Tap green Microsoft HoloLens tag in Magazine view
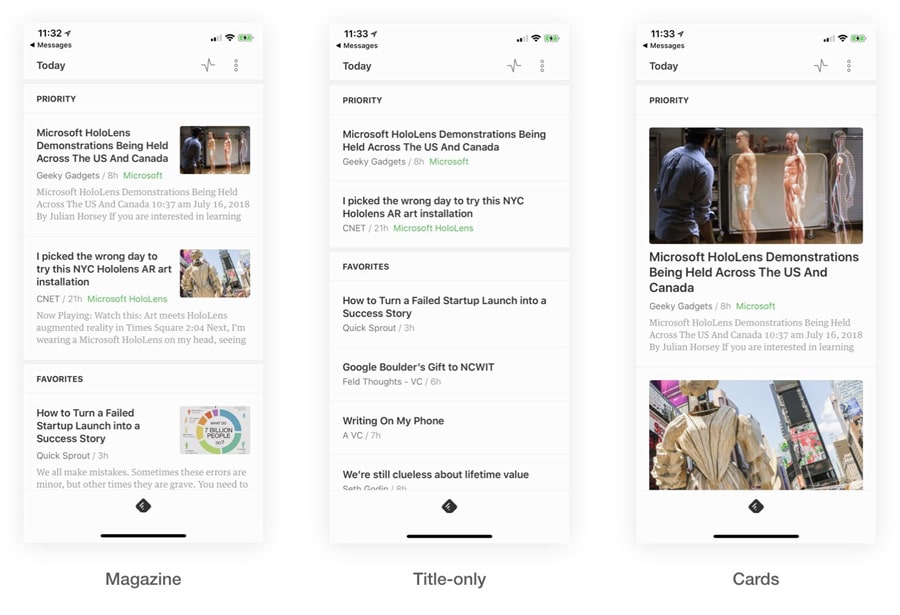This screenshot has width=900, height=615. coord(127,299)
